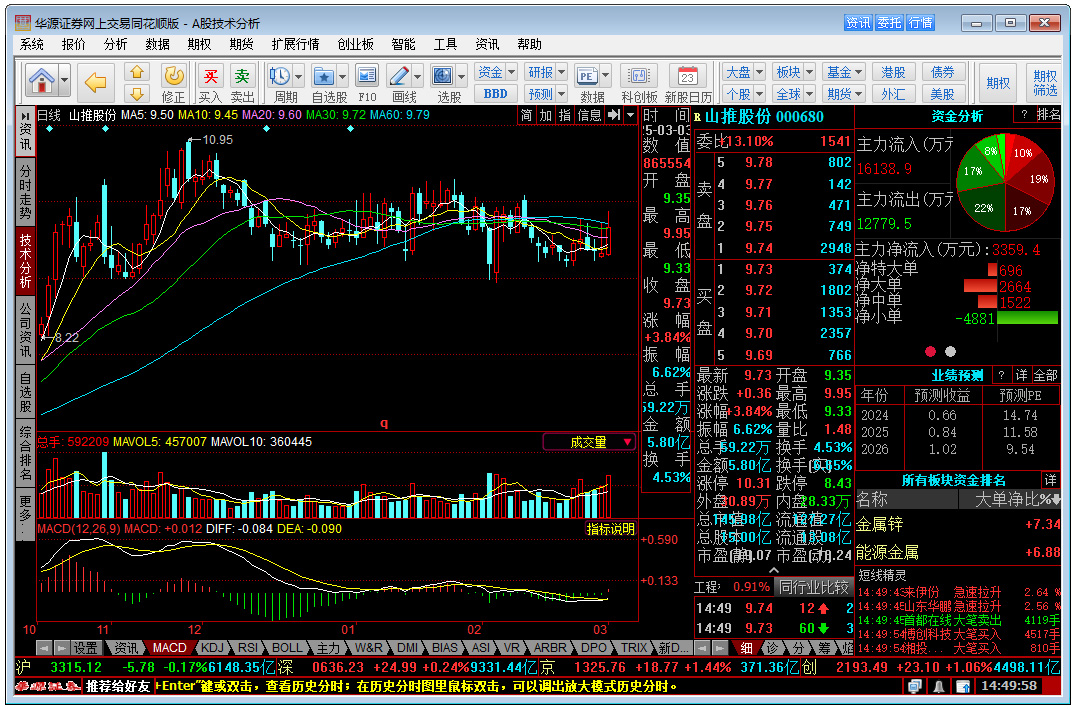This screenshot has height=710, width=1077.
Task: Select the red pagination dot
Action: click(930, 352)
